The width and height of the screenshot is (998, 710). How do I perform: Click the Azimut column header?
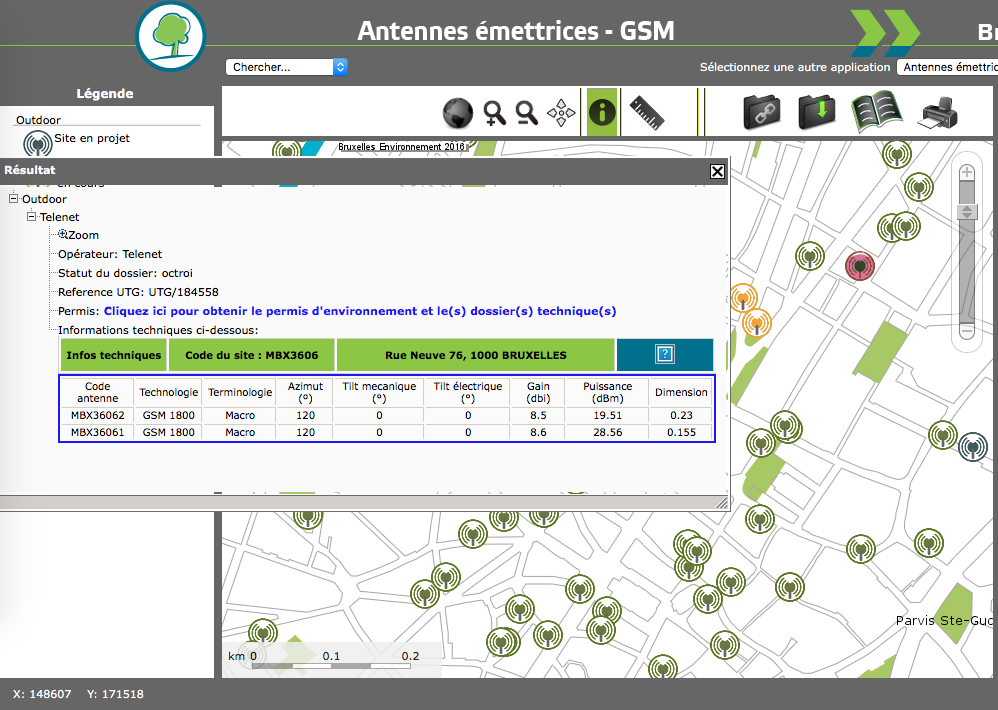click(x=306, y=392)
